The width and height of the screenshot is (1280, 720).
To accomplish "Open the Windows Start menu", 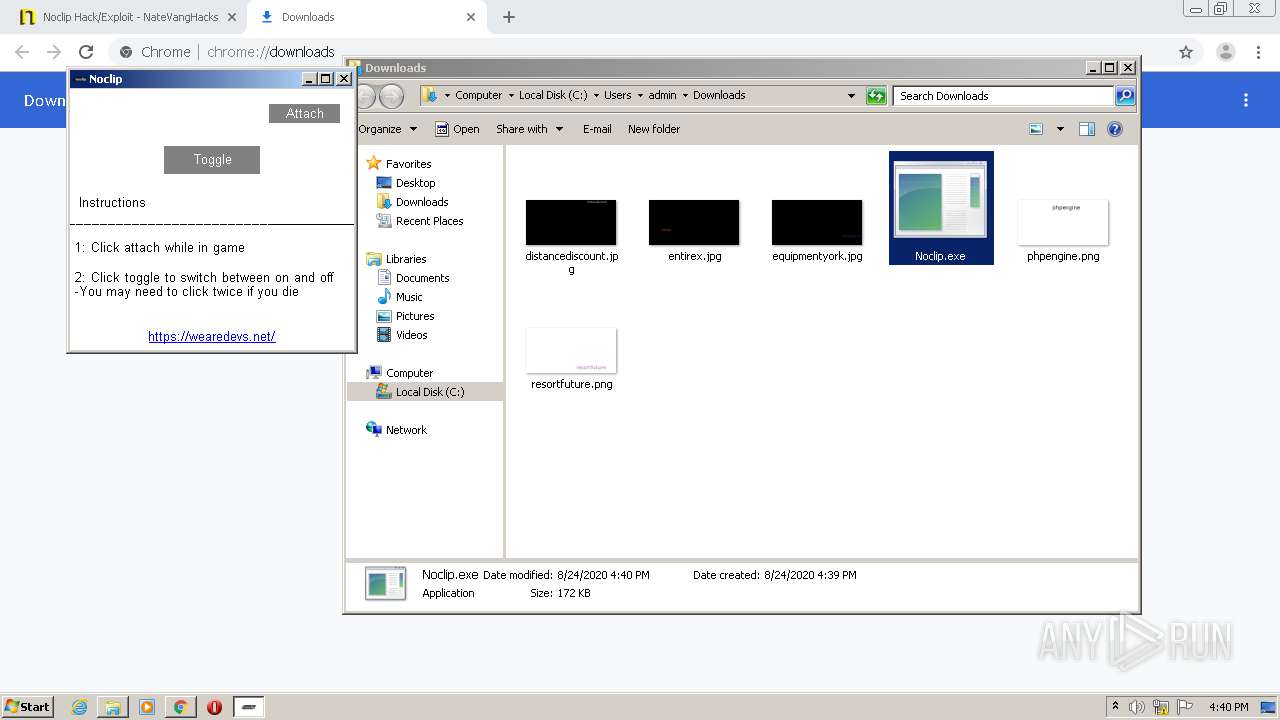I will click(x=27, y=706).
